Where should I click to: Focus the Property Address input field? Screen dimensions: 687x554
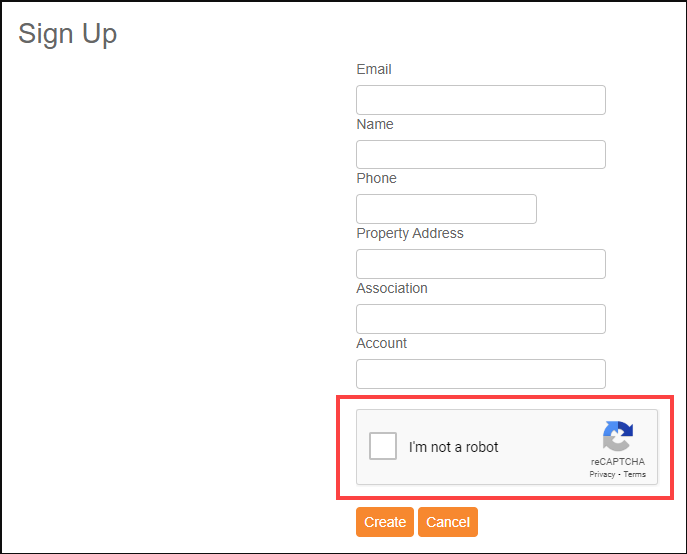481,264
